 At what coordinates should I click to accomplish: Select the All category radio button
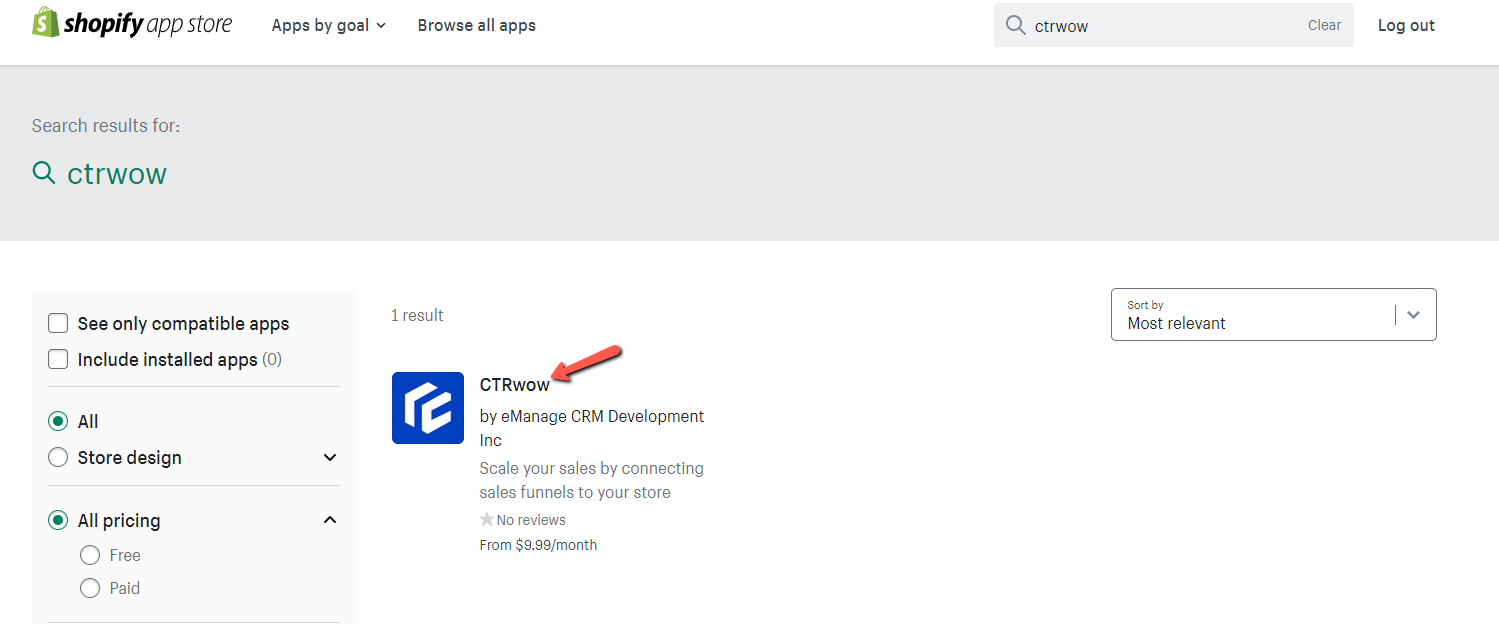point(58,422)
